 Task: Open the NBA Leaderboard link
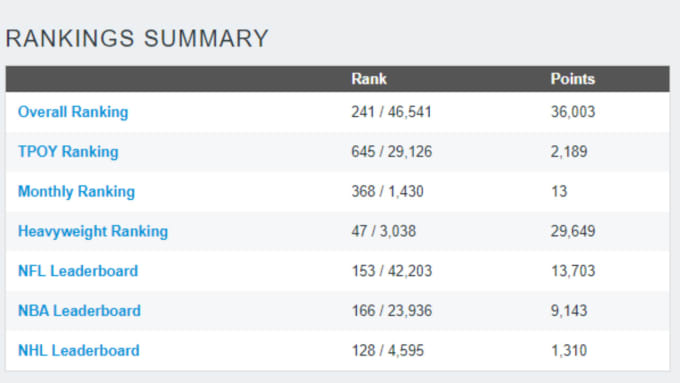79,311
